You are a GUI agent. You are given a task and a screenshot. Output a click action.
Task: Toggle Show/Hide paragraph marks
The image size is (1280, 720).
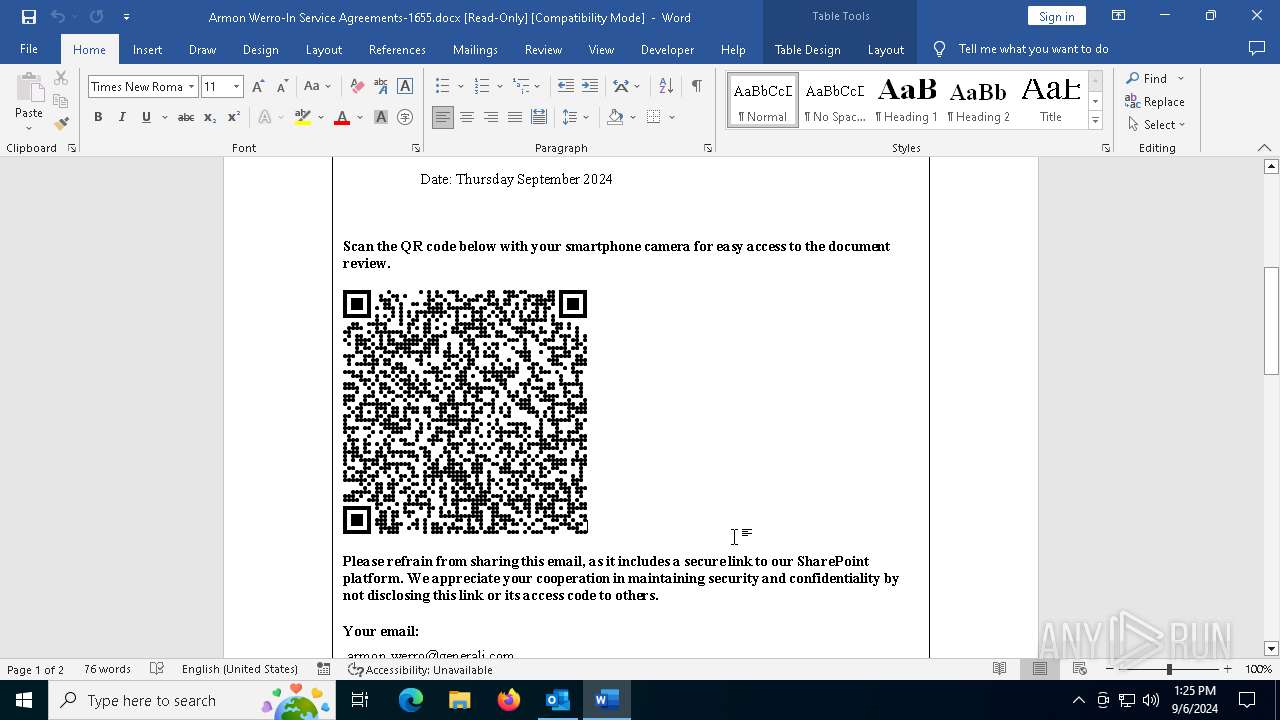tap(696, 87)
